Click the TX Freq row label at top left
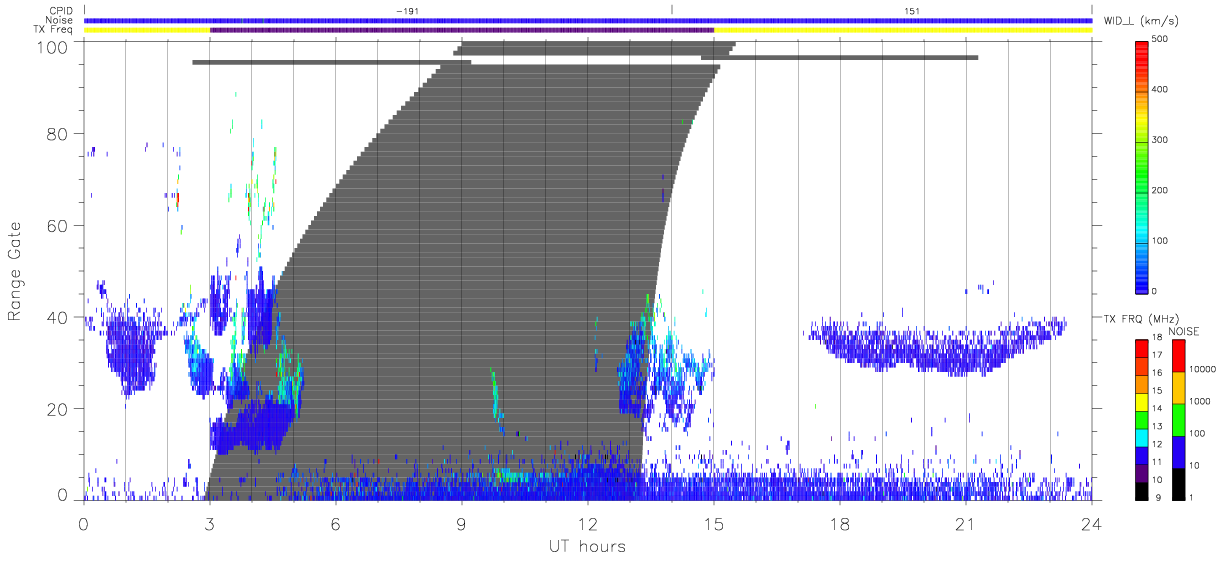This screenshot has height=567, width=1228. pos(54,30)
